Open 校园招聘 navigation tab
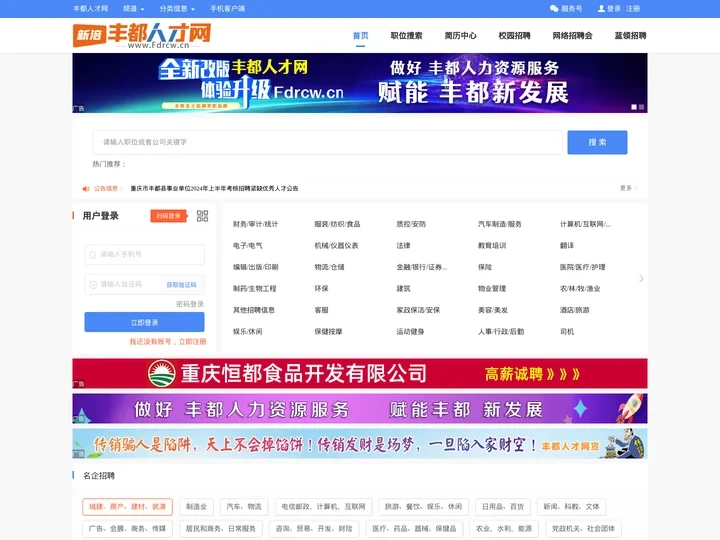Image resolution: width=720 pixels, height=540 pixels. point(514,35)
